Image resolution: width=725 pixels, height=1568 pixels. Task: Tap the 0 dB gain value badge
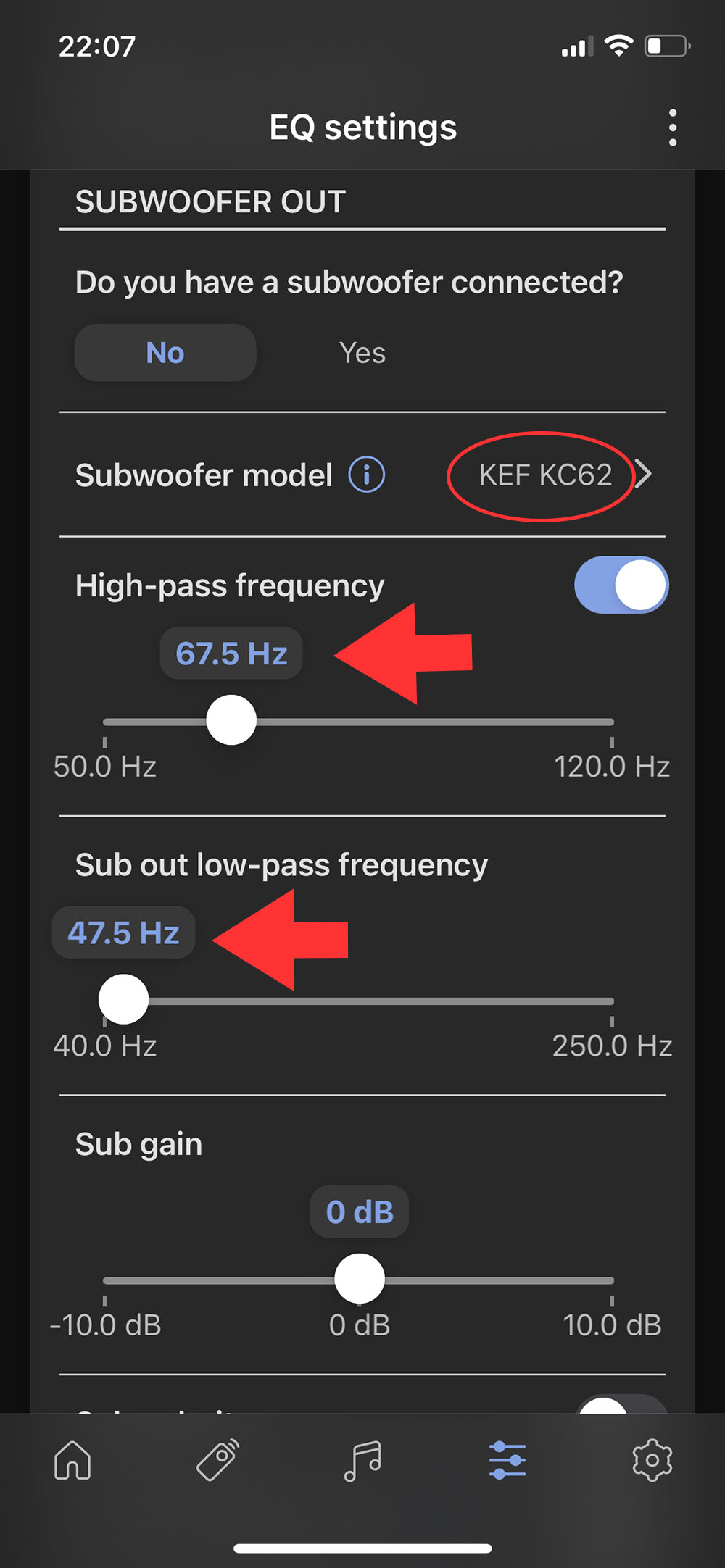tap(360, 1212)
